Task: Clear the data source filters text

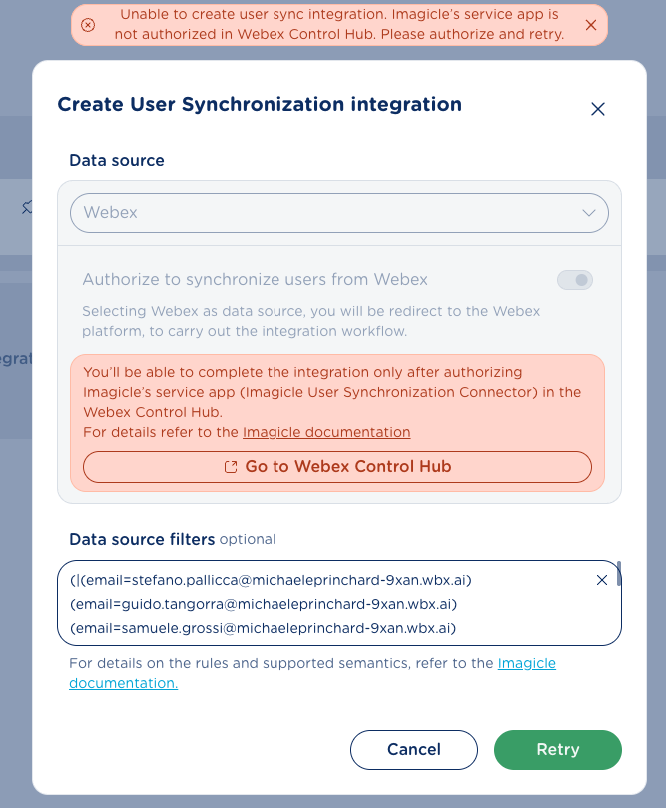Action: (x=601, y=580)
